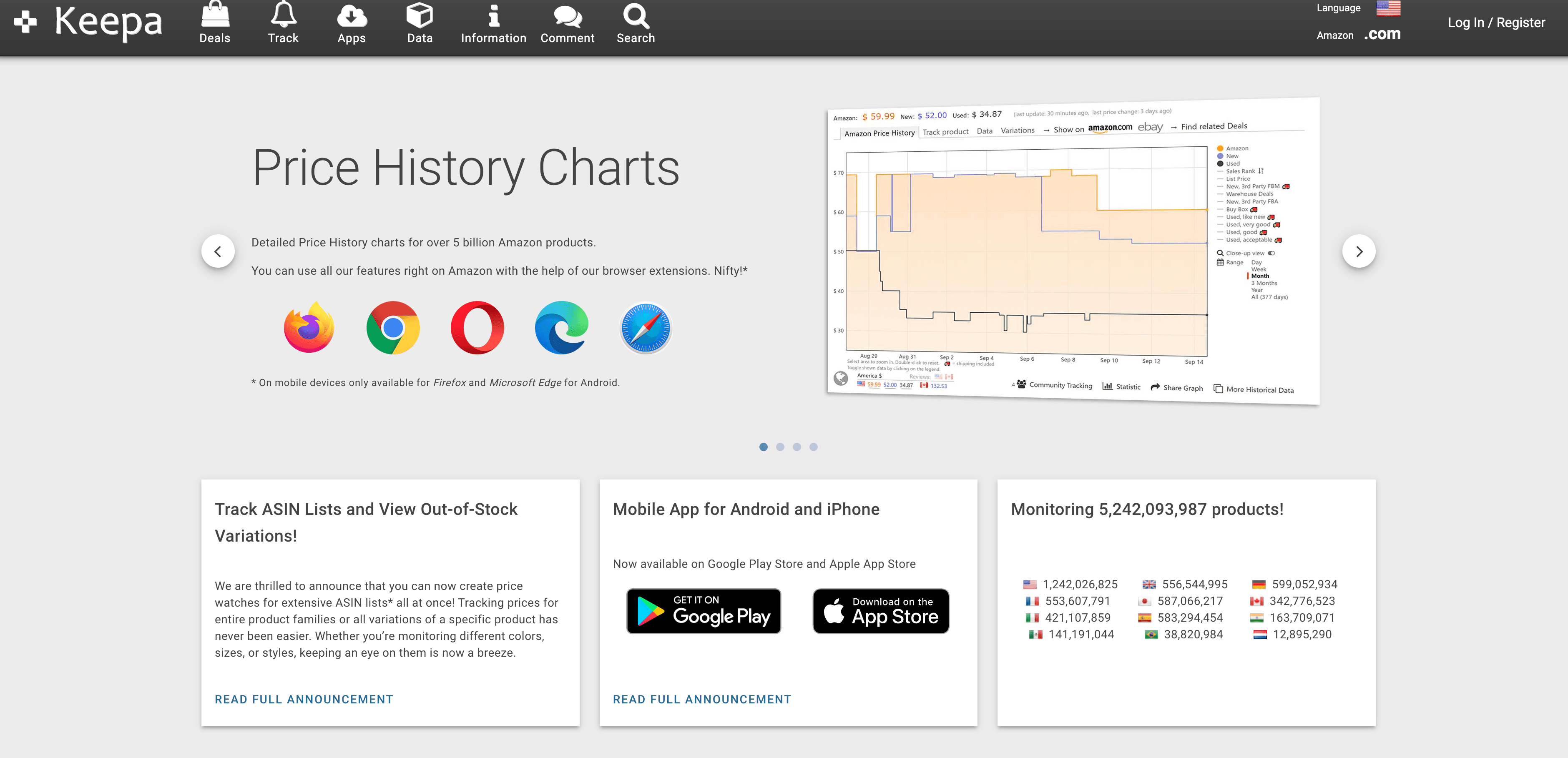The width and height of the screenshot is (1568, 758).
Task: Click the Get it on Google Play button
Action: coord(704,611)
